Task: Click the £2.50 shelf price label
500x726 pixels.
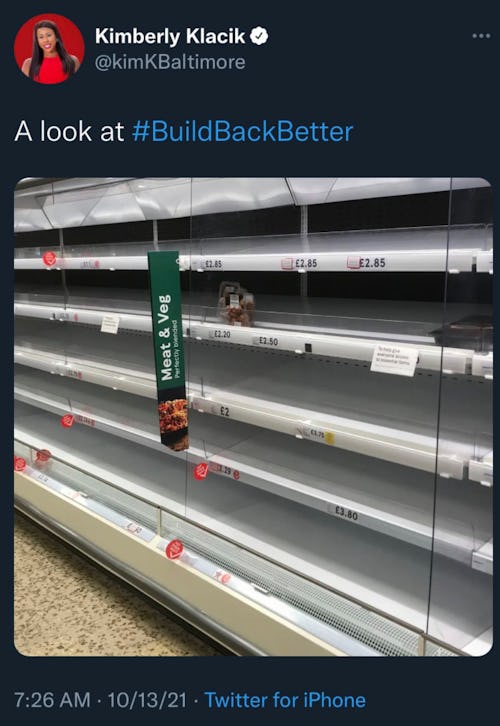Action: 267,341
